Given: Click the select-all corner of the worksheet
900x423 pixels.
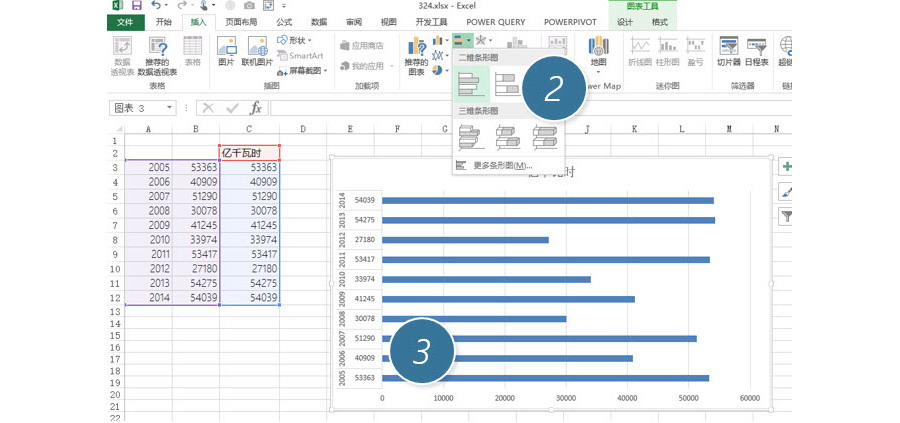Looking at the screenshot, I should tap(115, 130).
